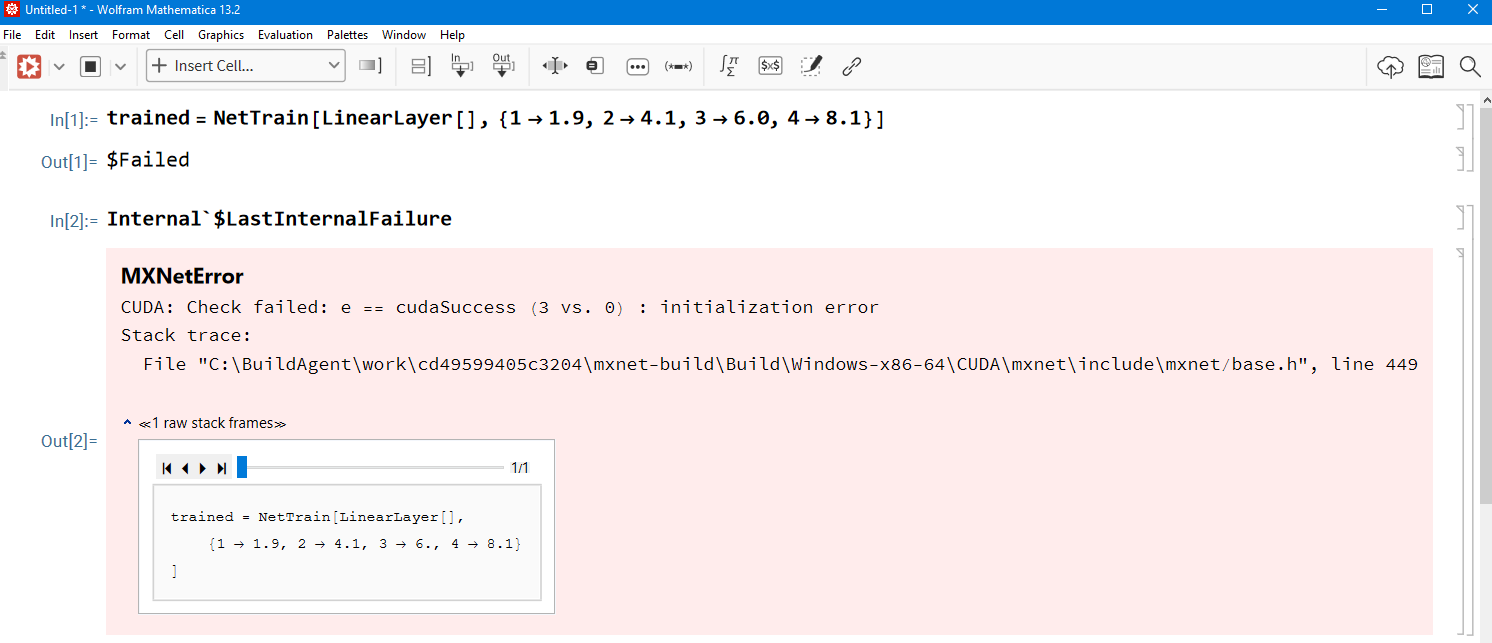Click the stack frame slider handle
Screen dimensions: 1492x643
[x=242, y=467]
